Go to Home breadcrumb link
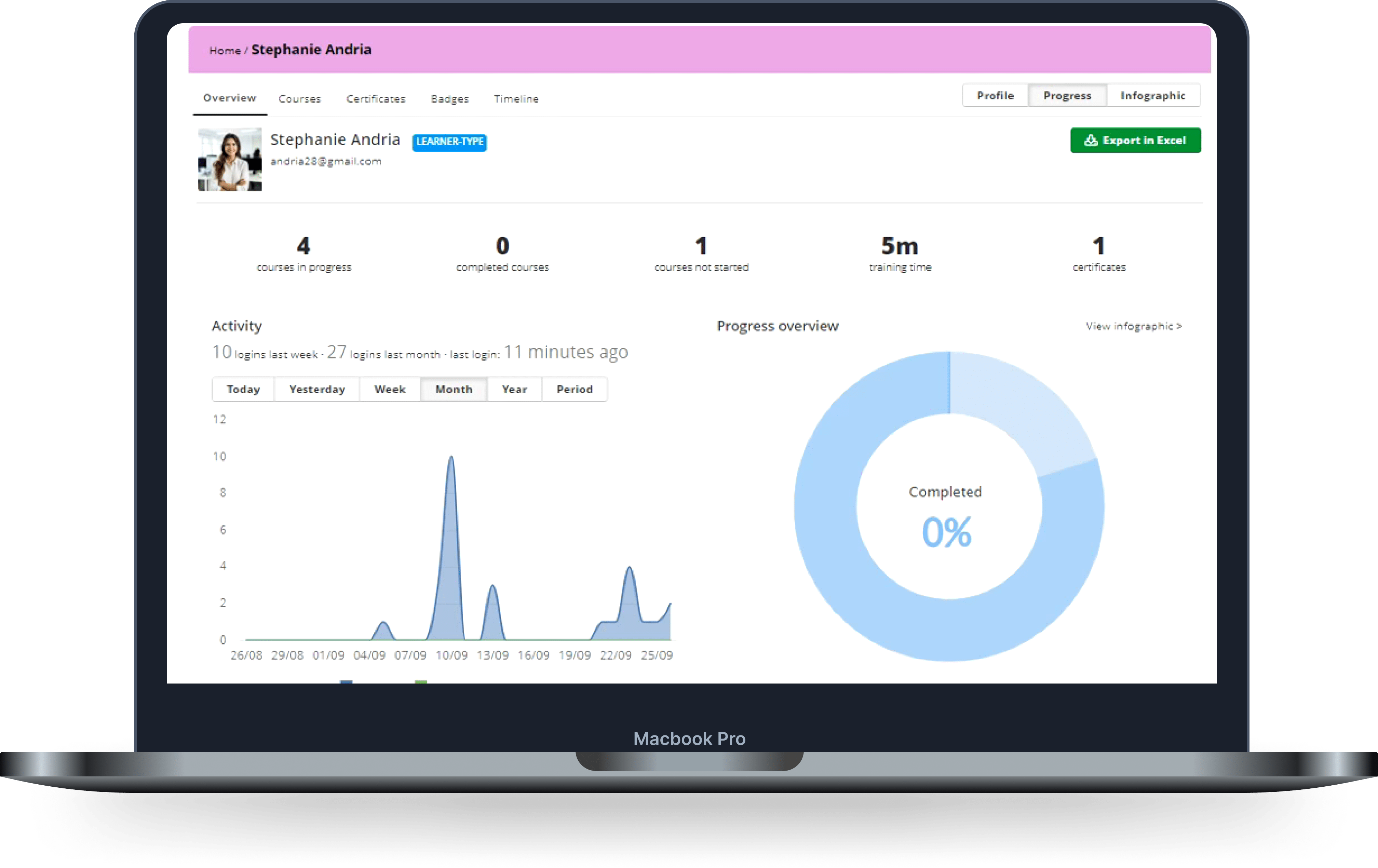Viewport: 1378px width, 868px height. click(x=225, y=51)
